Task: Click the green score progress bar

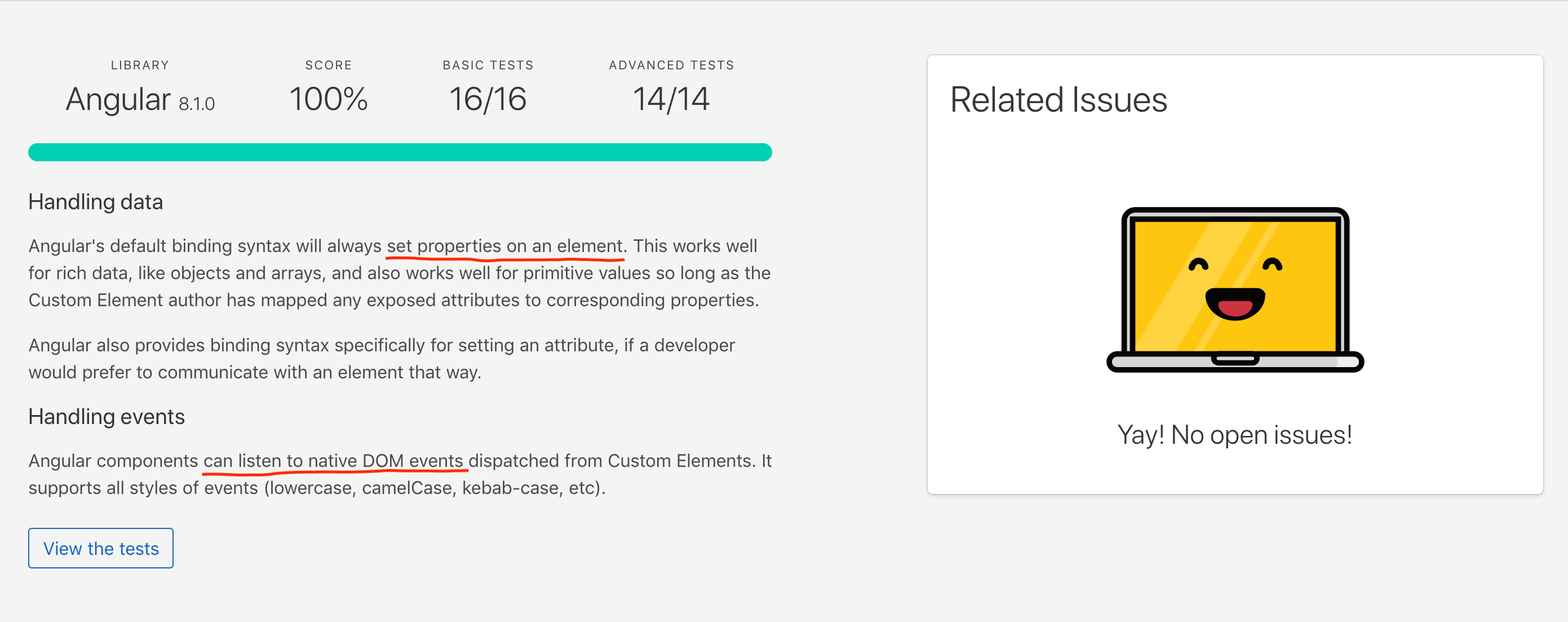Action: [400, 152]
